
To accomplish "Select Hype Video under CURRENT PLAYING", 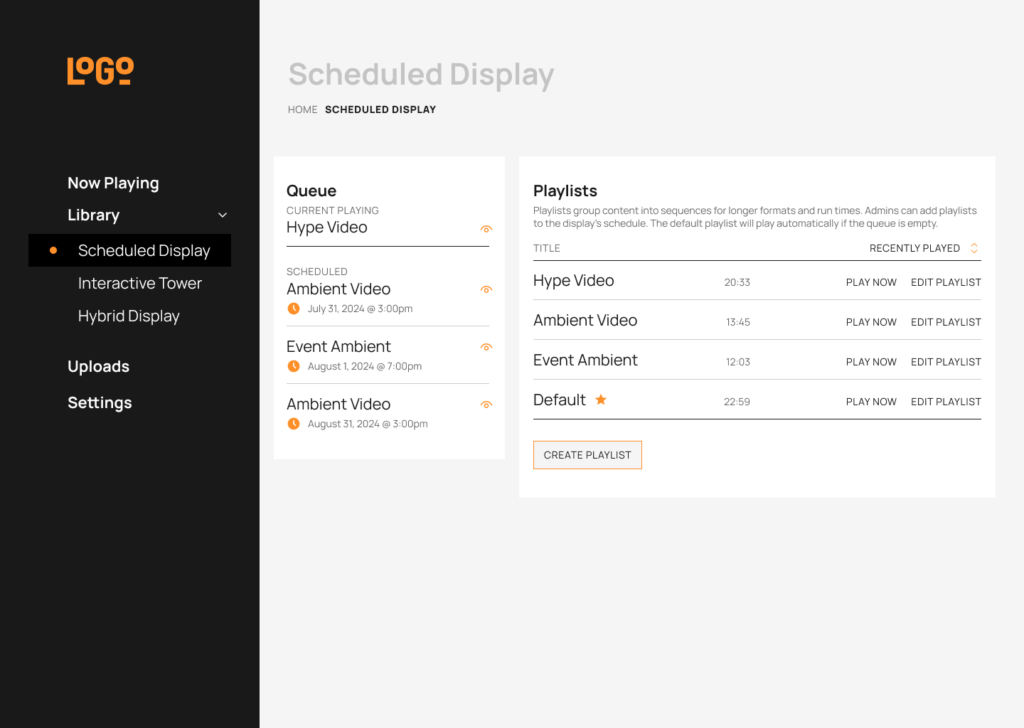I will pyautogui.click(x=327, y=227).
